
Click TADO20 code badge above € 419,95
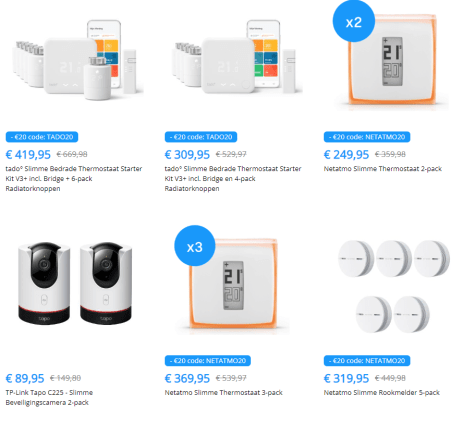(42, 137)
